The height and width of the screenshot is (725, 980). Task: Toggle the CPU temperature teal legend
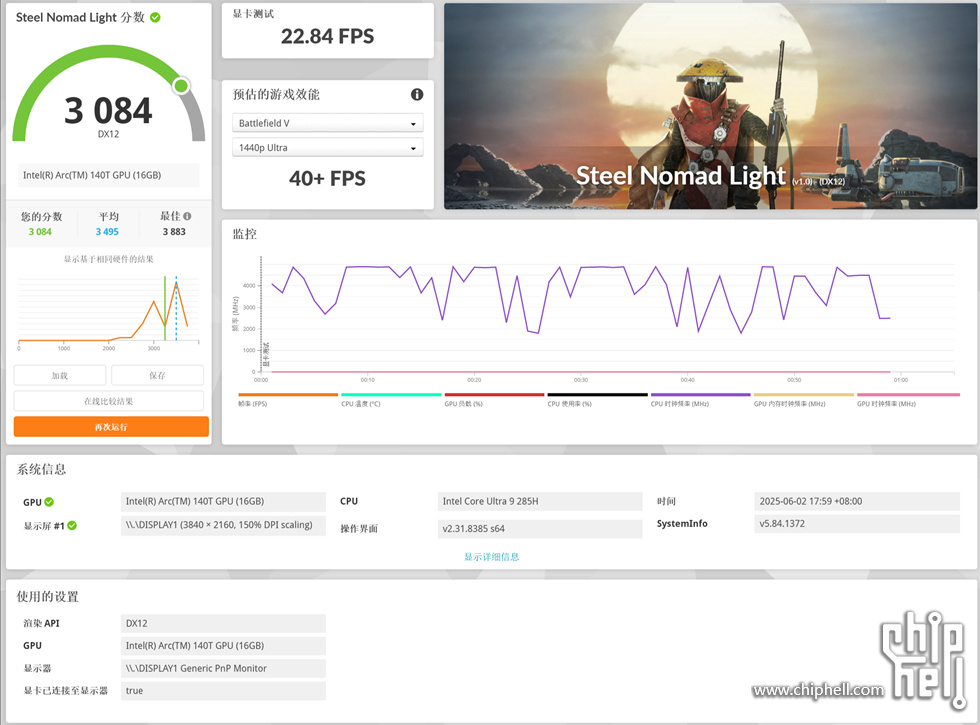tap(391, 399)
